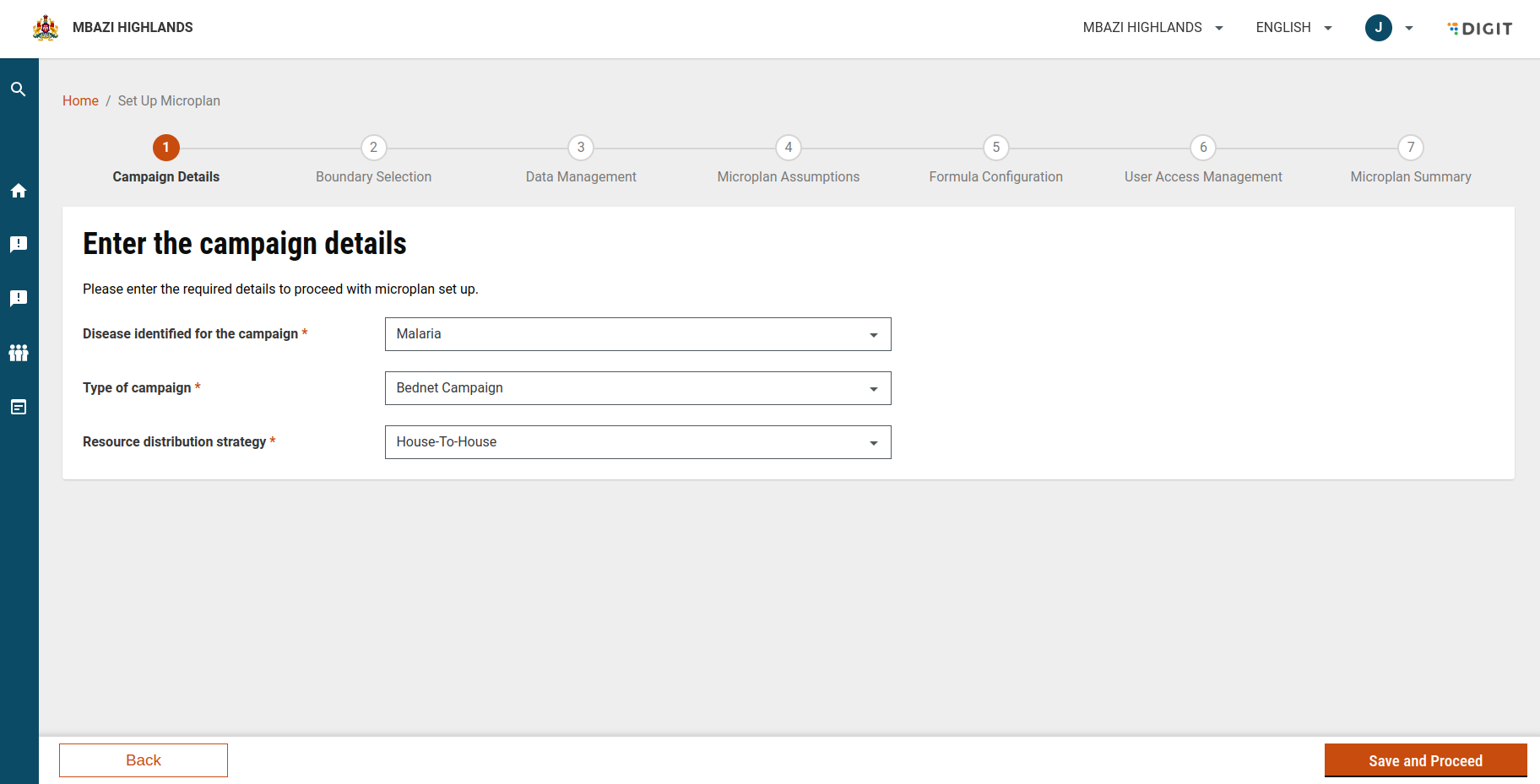
Task: Jump to step 4 Microplan Assumptions
Action: pos(788,148)
